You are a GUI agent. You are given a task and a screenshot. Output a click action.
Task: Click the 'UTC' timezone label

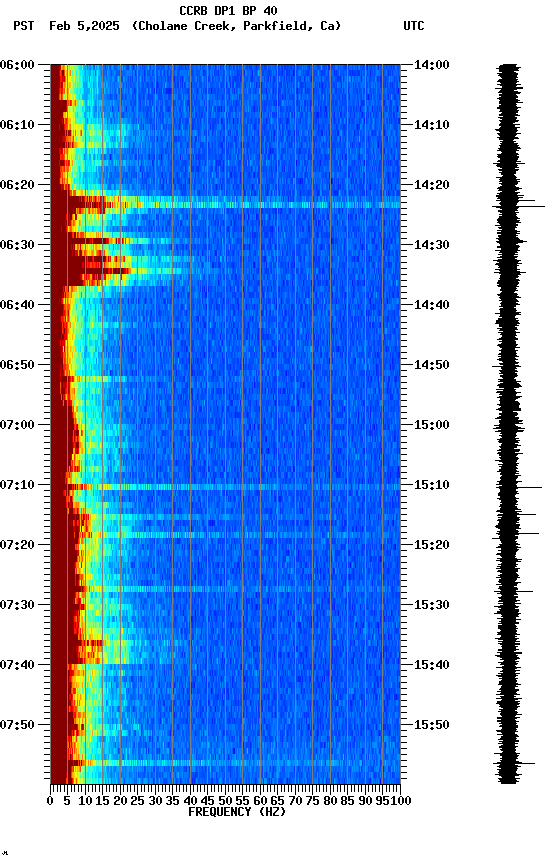414,26
